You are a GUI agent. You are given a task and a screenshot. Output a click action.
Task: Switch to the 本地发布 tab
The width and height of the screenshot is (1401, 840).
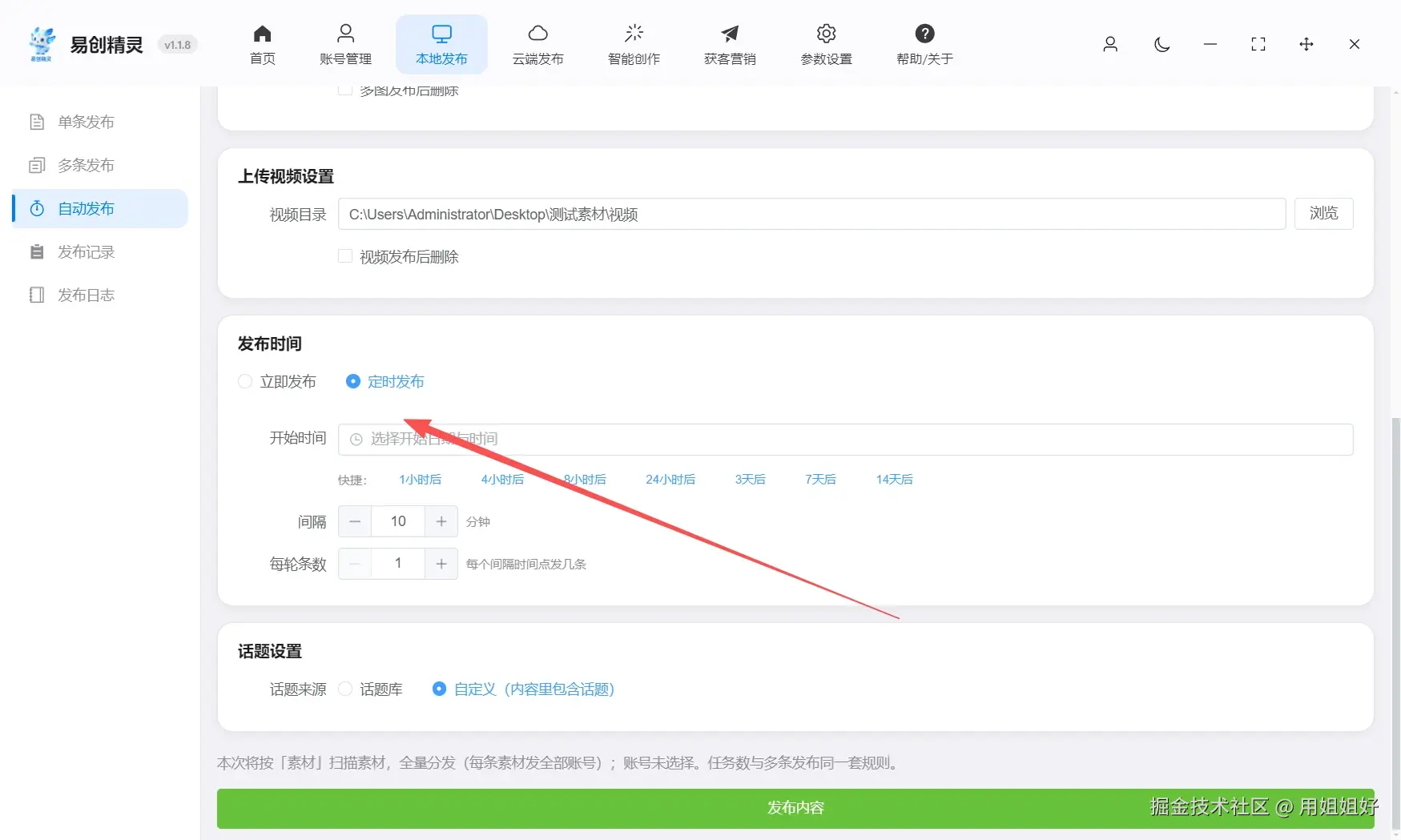coord(441,44)
